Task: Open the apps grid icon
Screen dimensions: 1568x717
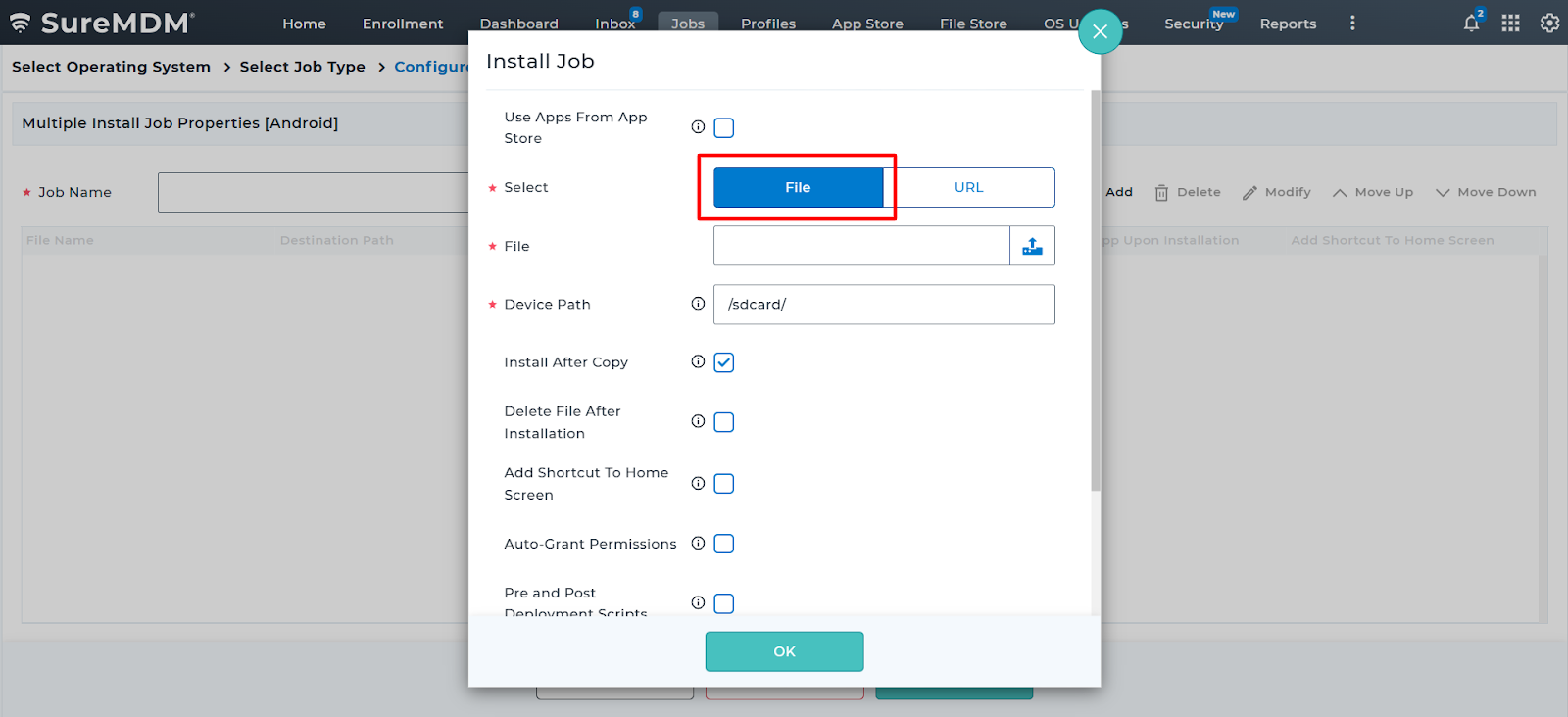Action: (1510, 24)
